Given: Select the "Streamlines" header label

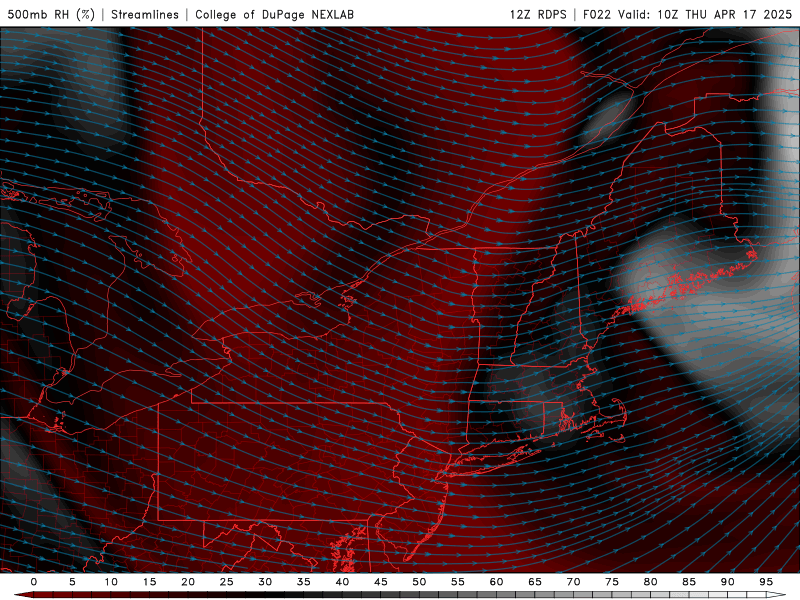Looking at the screenshot, I should pos(145,14).
